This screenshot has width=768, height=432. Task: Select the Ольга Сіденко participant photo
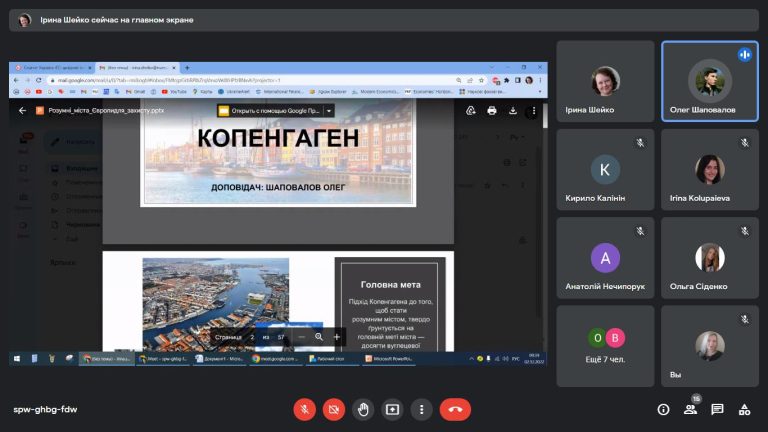710,258
